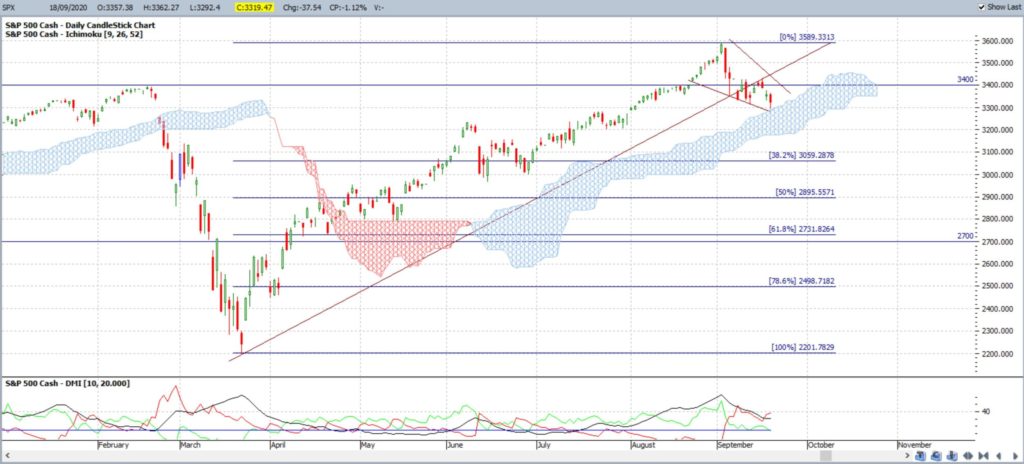The width and height of the screenshot is (1024, 464).
Task: Click the 2700 horizontal line label
Action: coord(965,236)
